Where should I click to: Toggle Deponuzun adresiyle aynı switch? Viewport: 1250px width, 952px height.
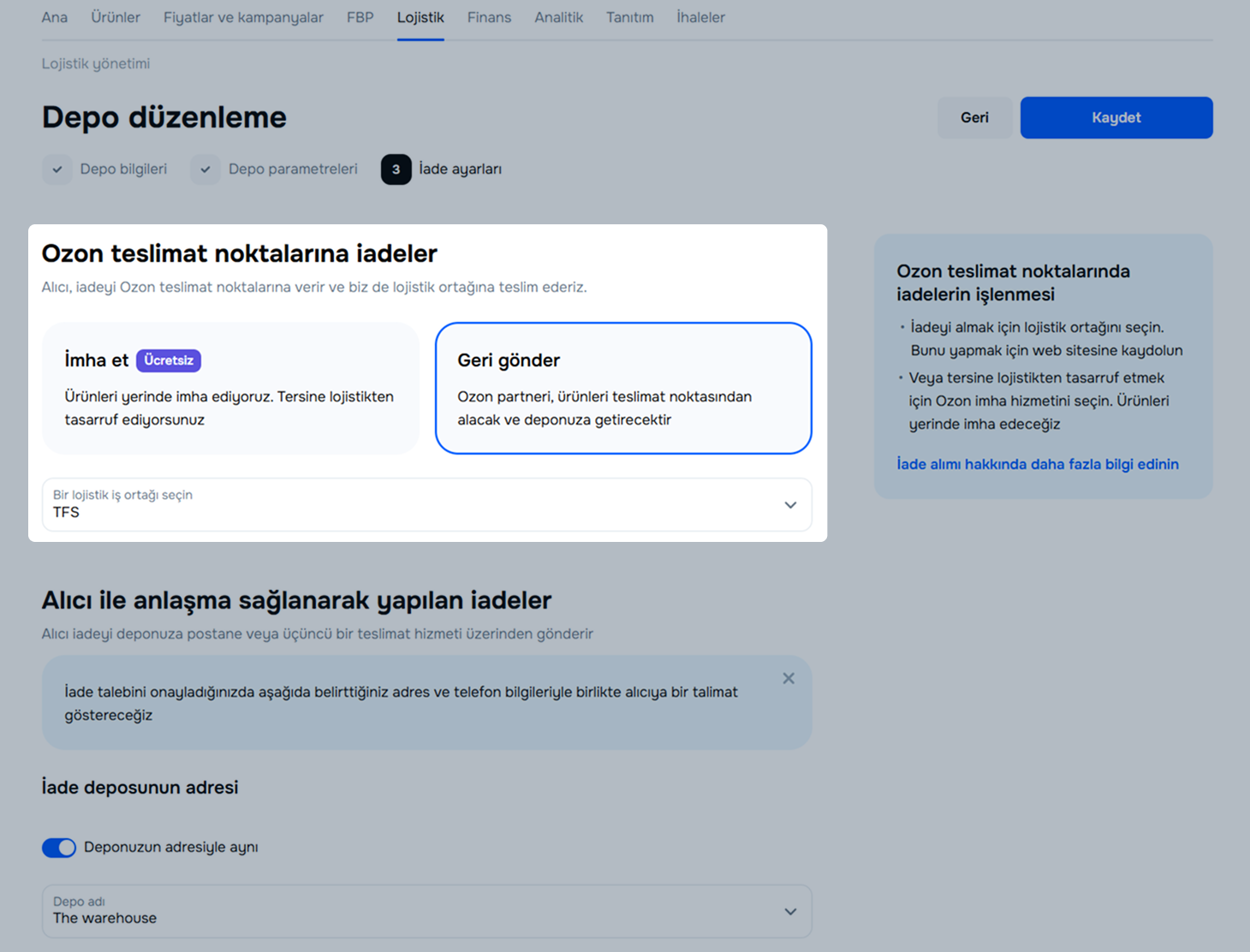59,848
